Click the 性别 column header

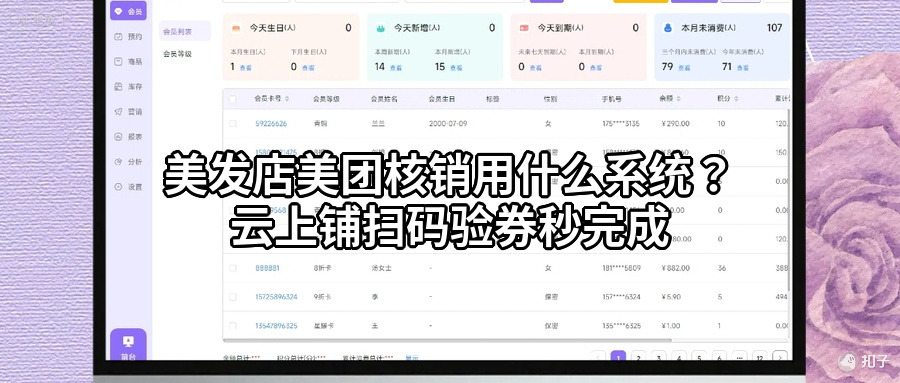click(x=550, y=99)
